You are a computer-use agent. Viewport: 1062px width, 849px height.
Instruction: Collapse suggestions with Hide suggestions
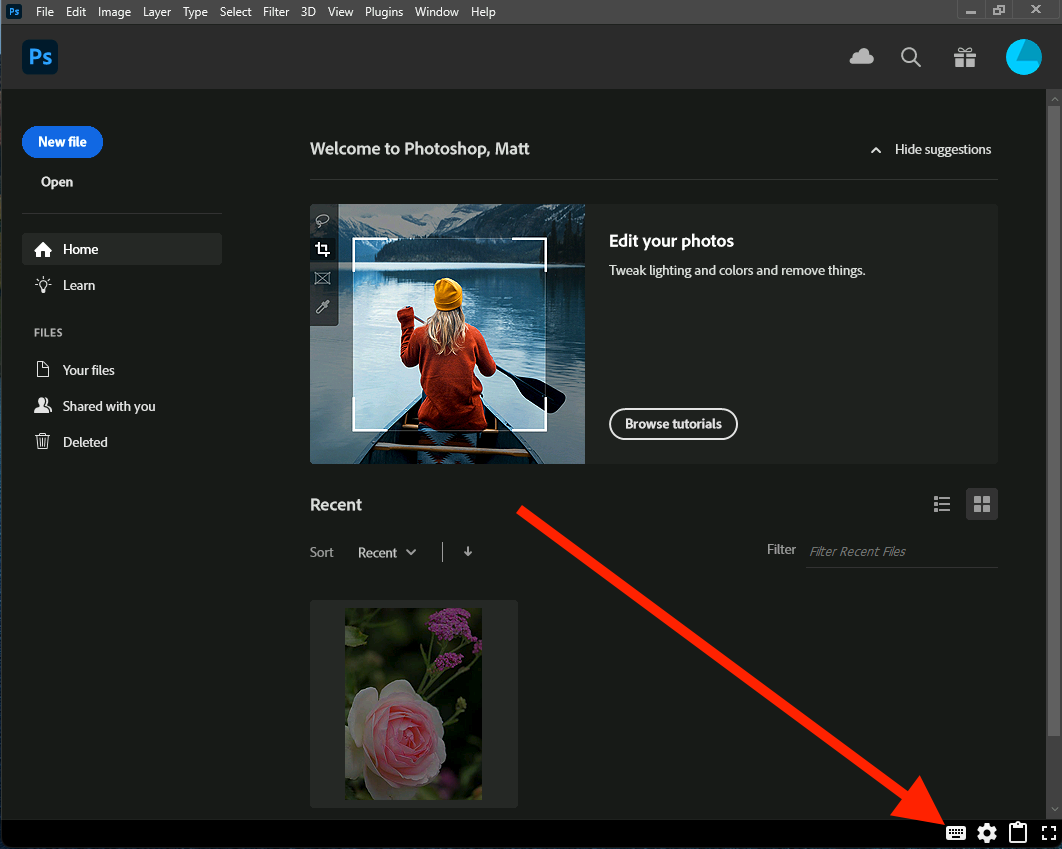(x=930, y=150)
